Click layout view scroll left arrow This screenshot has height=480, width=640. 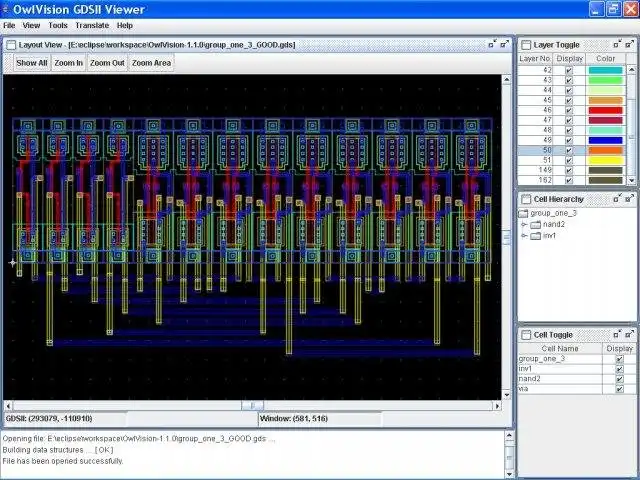click(x=8, y=406)
